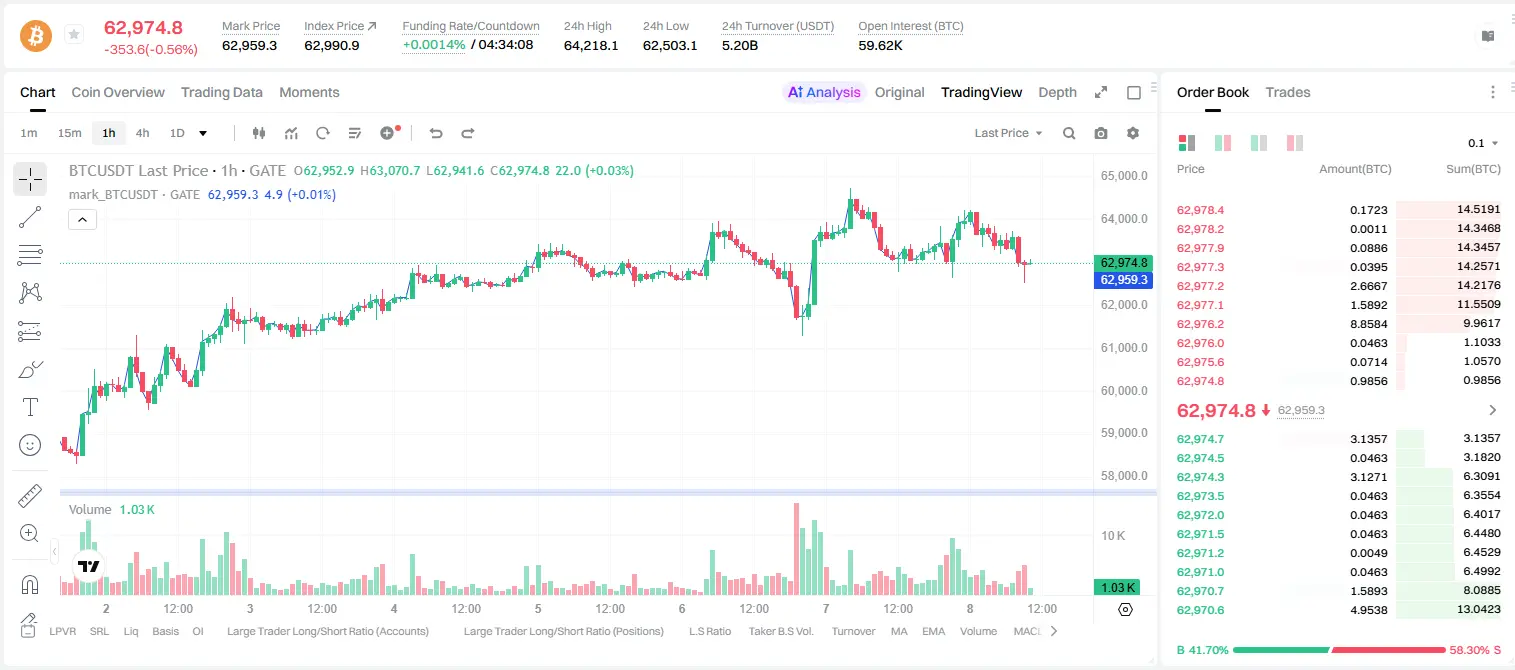Open chart settings gear icon
The width and height of the screenshot is (1515, 670).
click(1133, 133)
